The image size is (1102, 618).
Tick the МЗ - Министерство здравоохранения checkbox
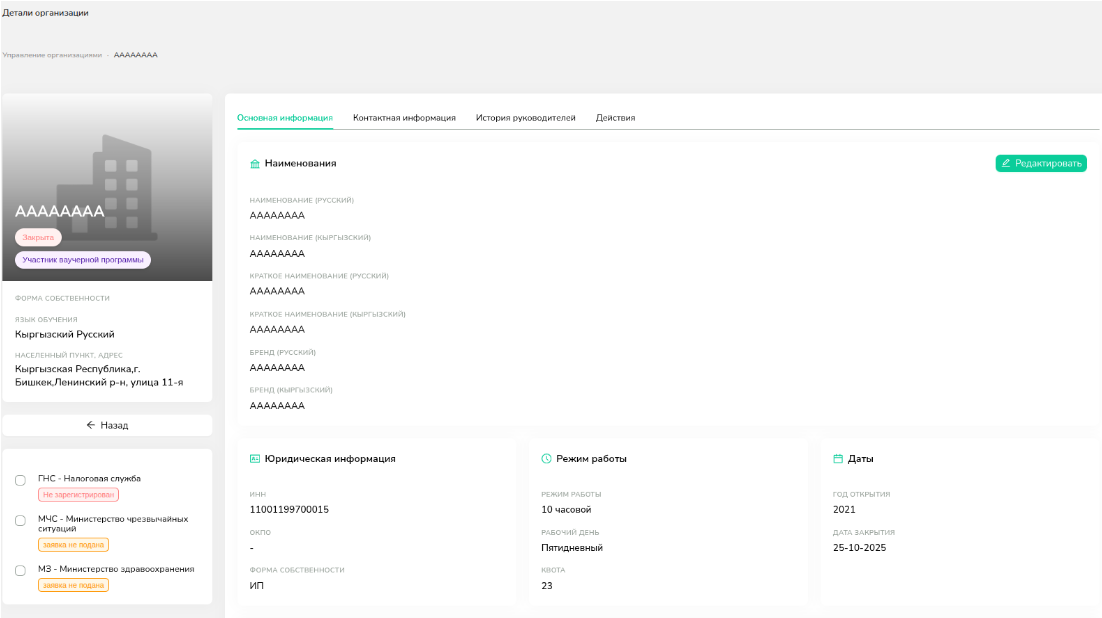click(20, 571)
